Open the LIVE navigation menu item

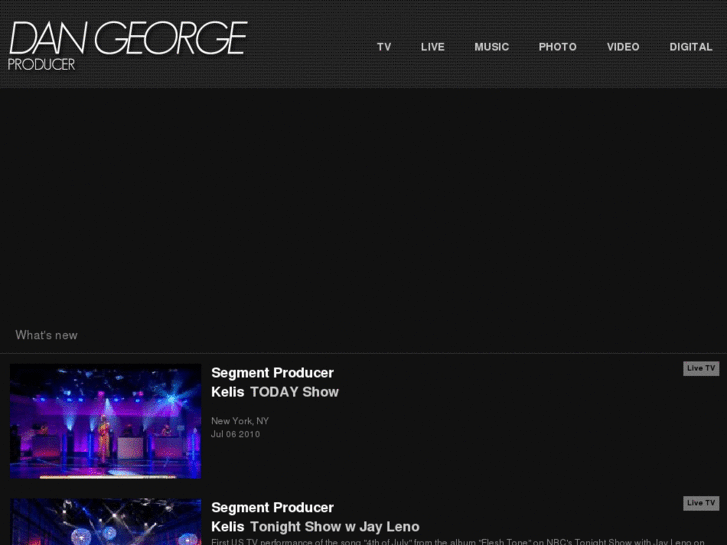click(x=433, y=47)
